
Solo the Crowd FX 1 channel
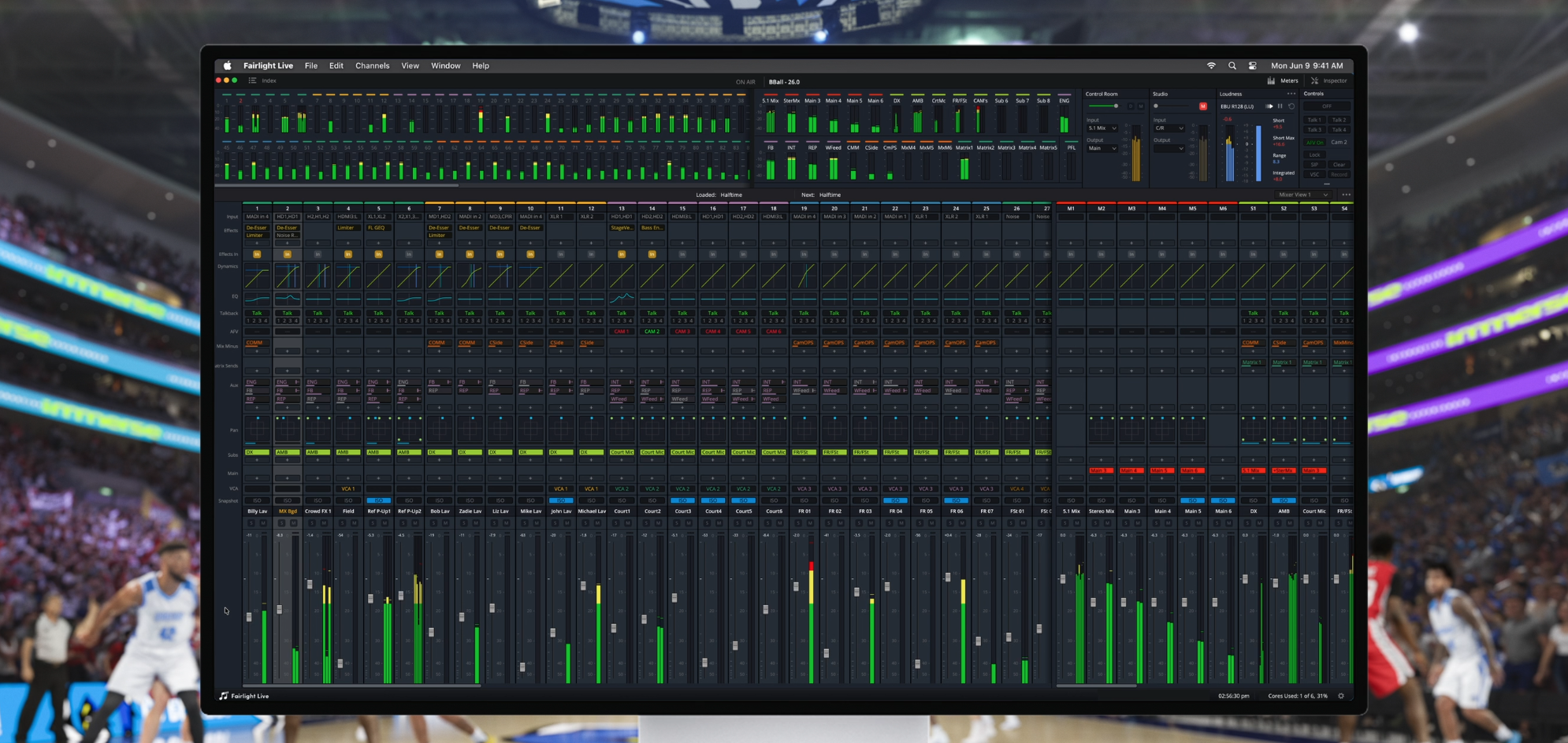point(312,522)
